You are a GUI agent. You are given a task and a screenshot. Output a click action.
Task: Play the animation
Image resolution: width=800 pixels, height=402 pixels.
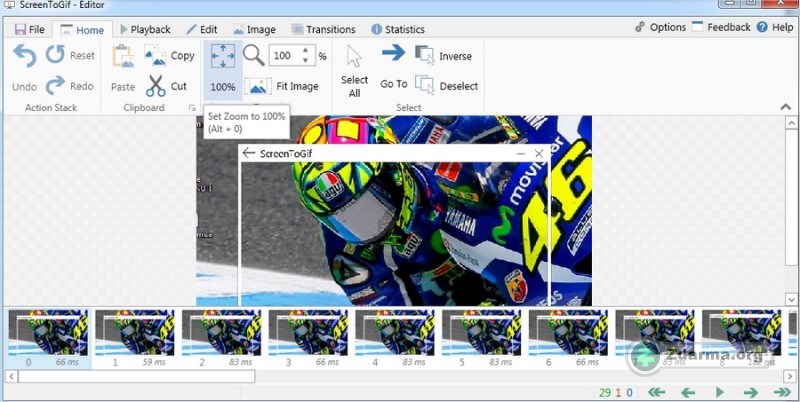(x=720, y=392)
